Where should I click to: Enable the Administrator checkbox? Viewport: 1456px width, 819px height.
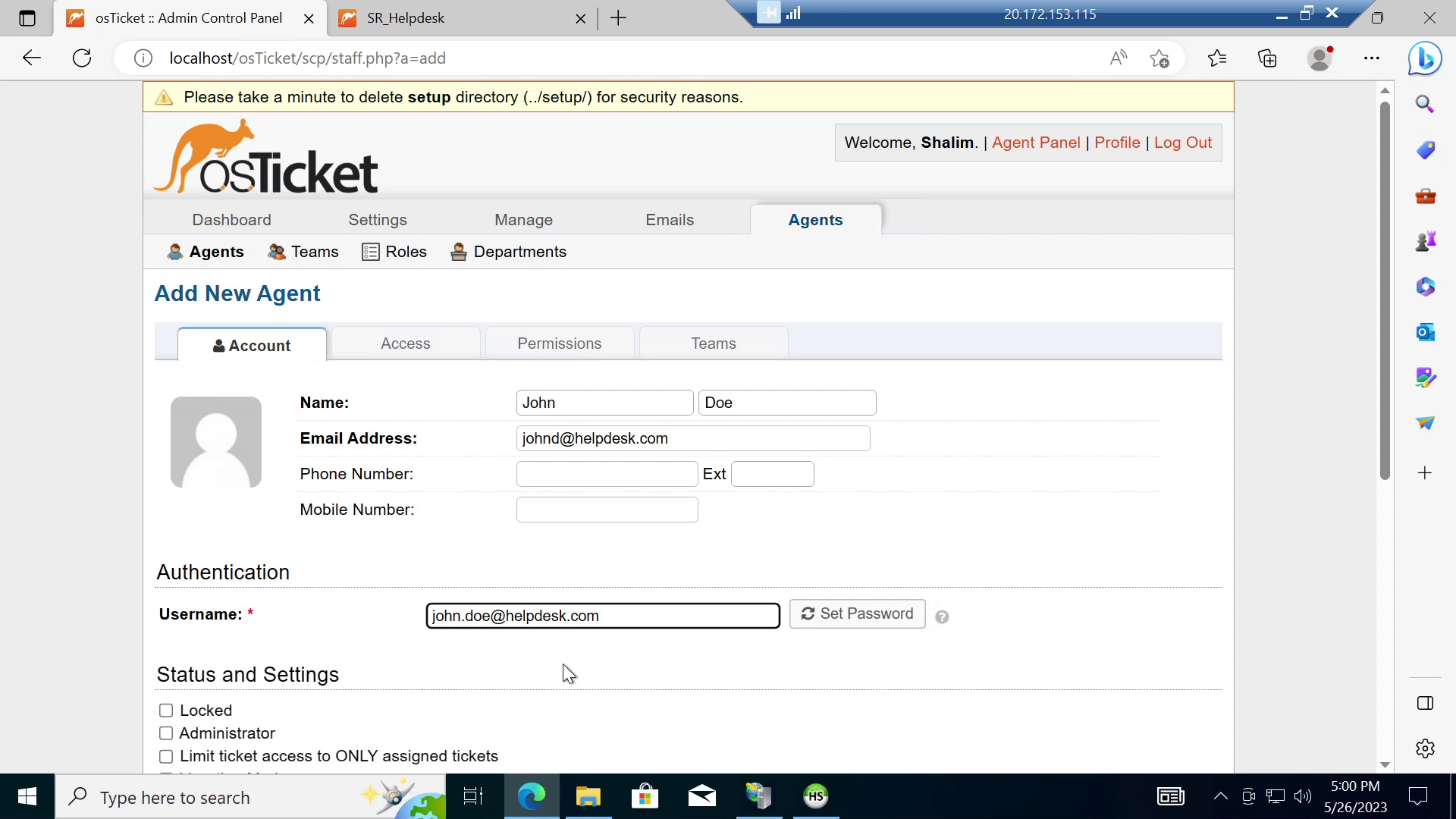pyautogui.click(x=166, y=733)
